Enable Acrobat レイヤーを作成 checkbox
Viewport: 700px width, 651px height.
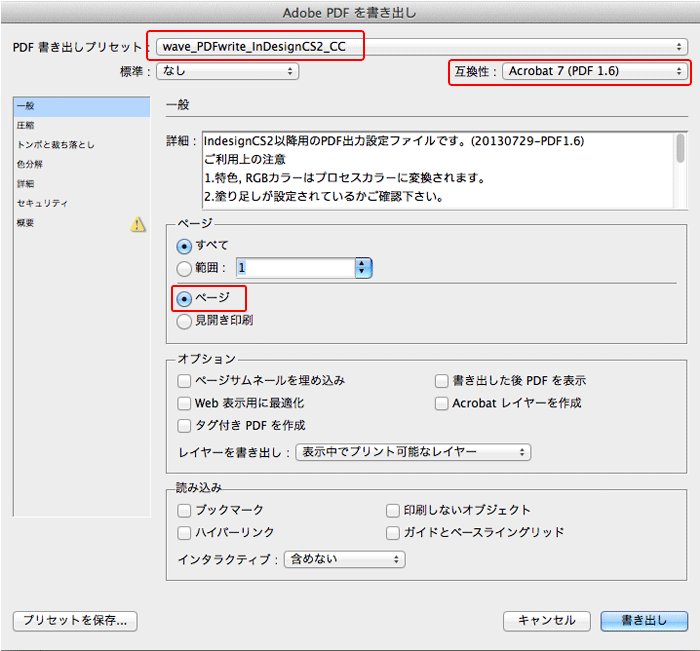coord(442,403)
